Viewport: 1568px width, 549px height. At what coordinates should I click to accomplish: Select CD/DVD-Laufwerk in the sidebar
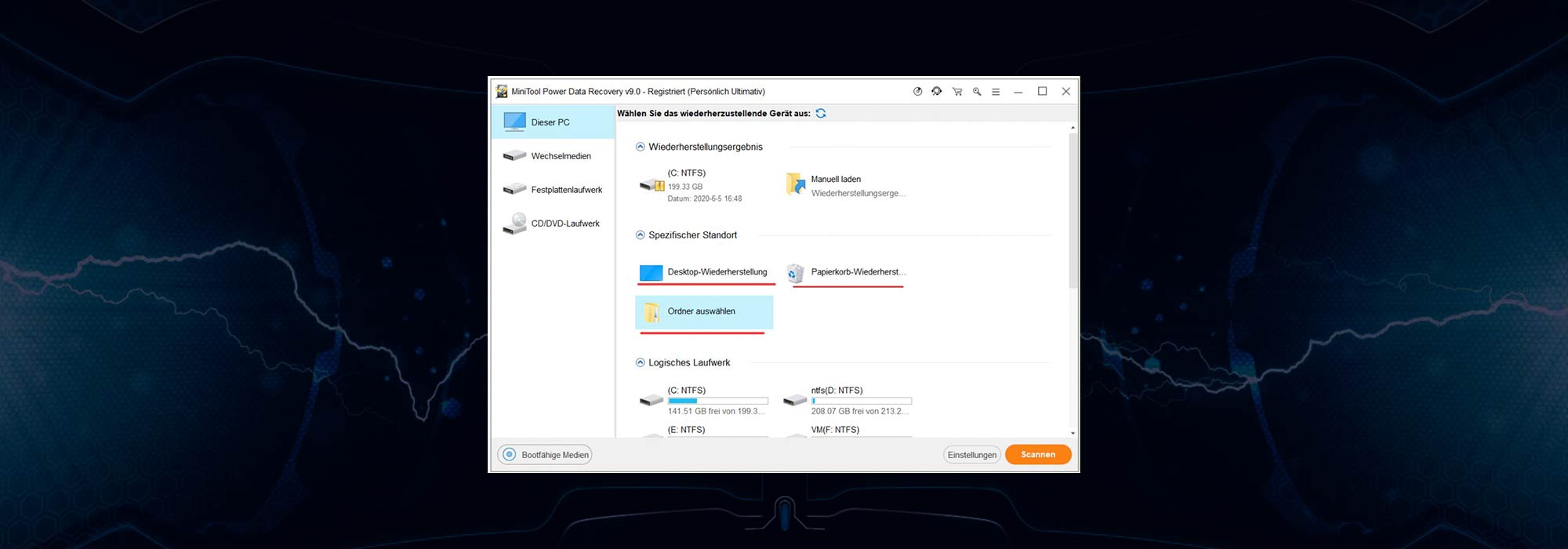click(554, 224)
